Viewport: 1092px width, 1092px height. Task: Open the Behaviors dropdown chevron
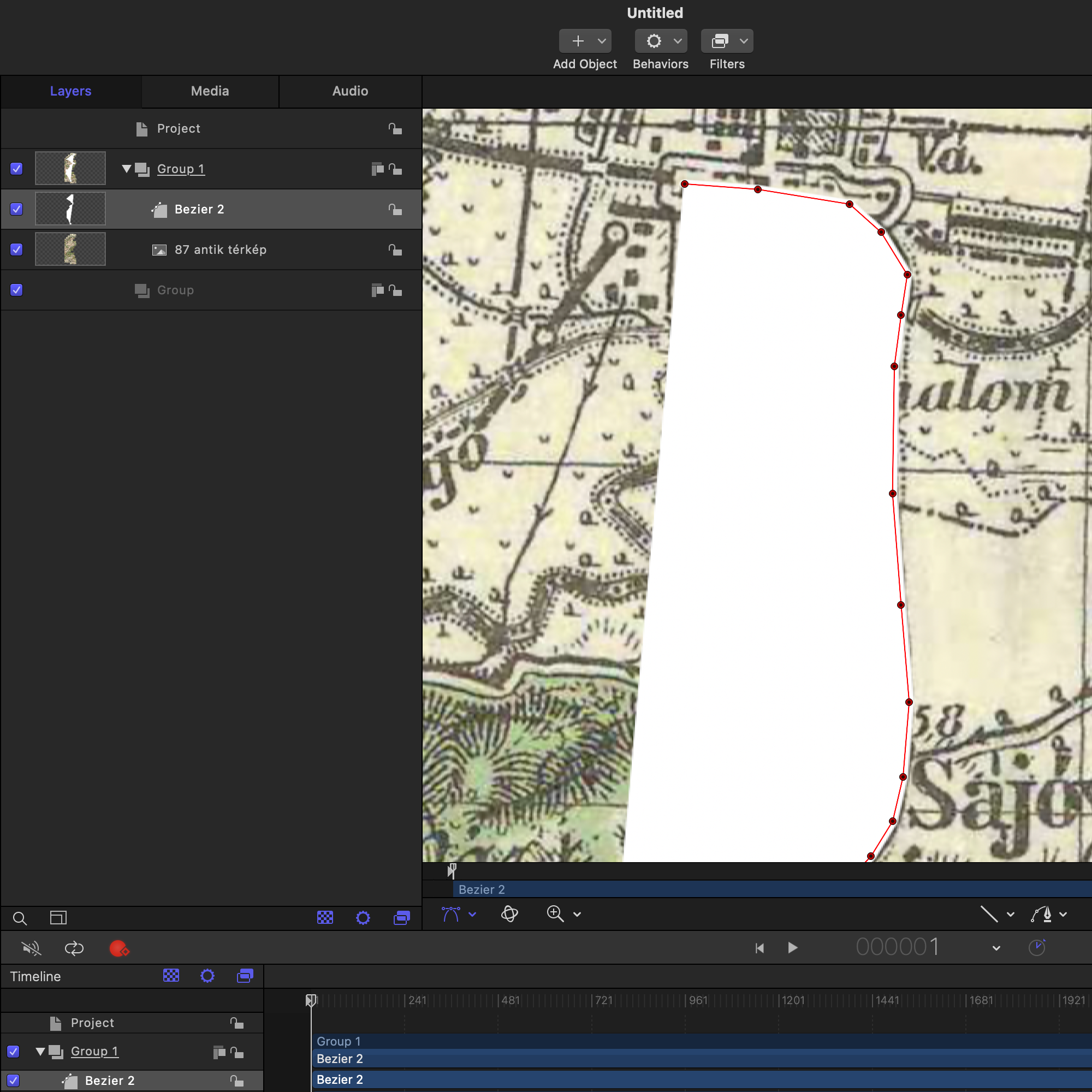pos(678,41)
